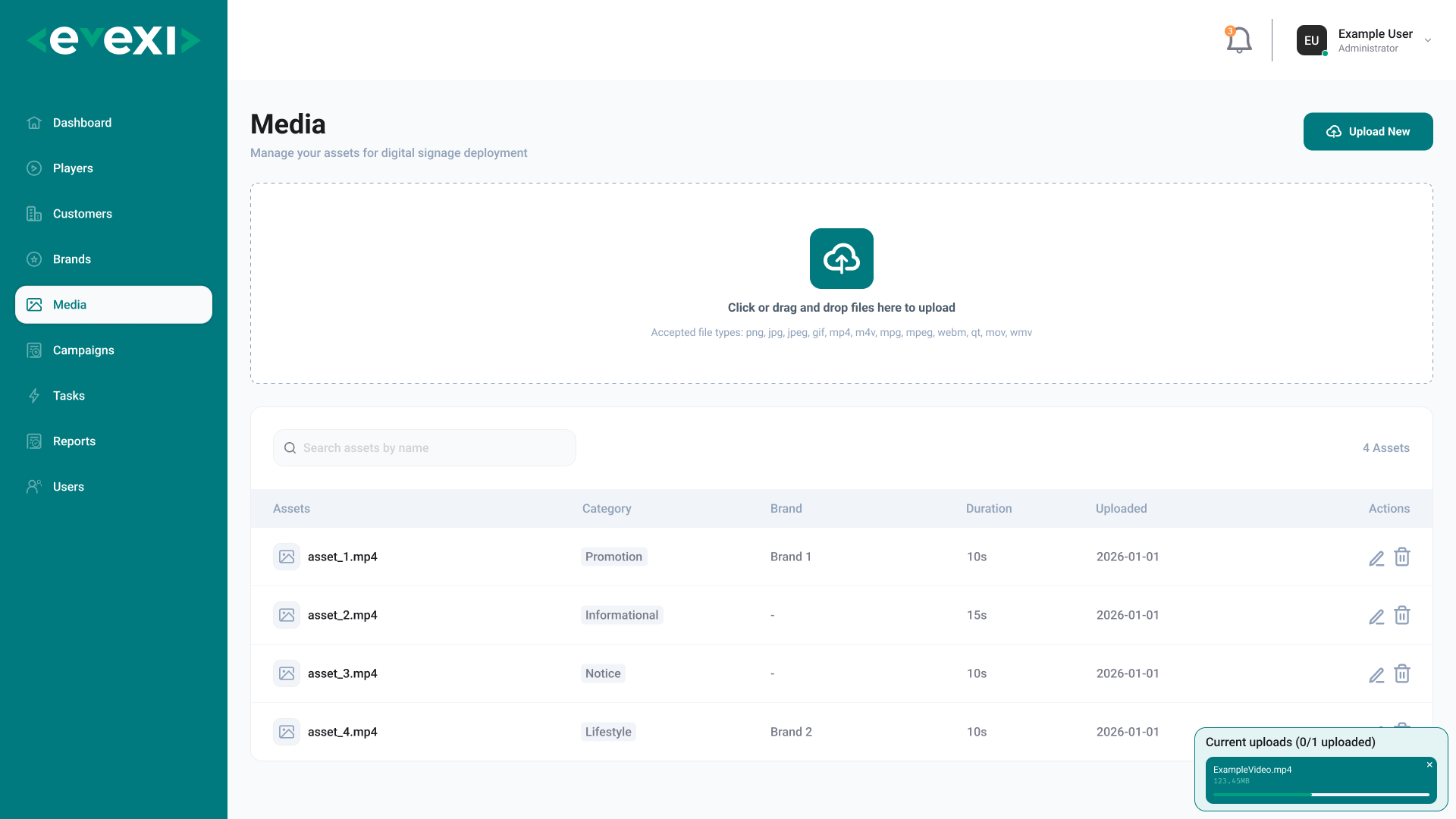Click the ExampleVideo.mp4 upload progress bar

[1321, 795]
